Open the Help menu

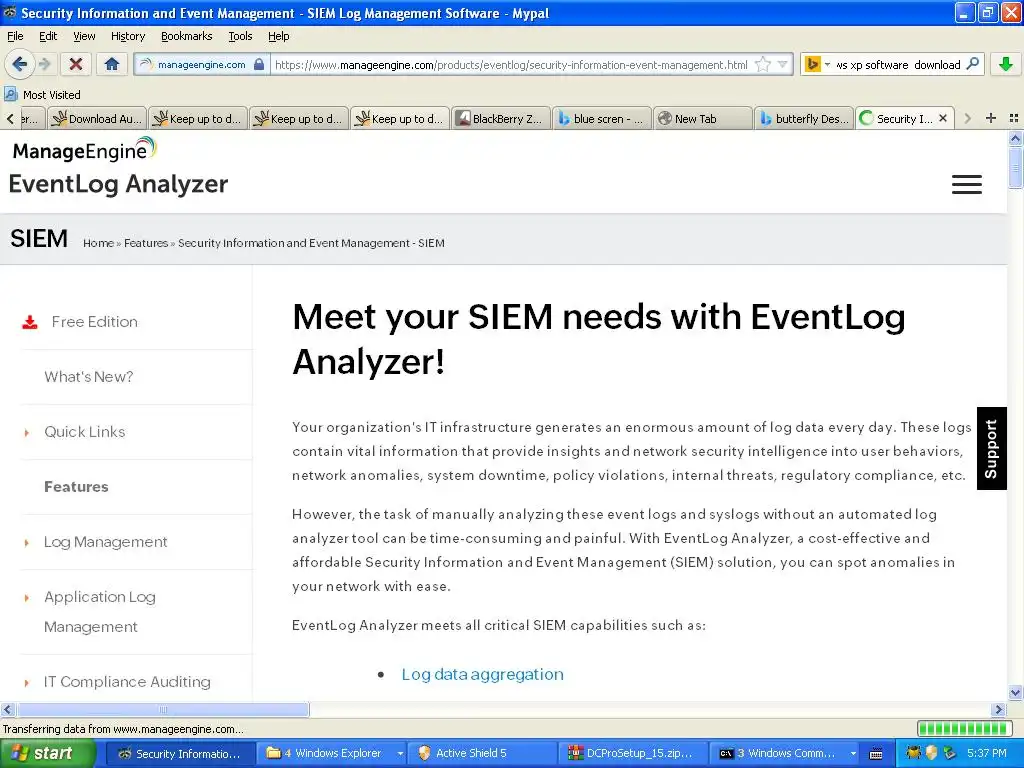click(x=278, y=36)
